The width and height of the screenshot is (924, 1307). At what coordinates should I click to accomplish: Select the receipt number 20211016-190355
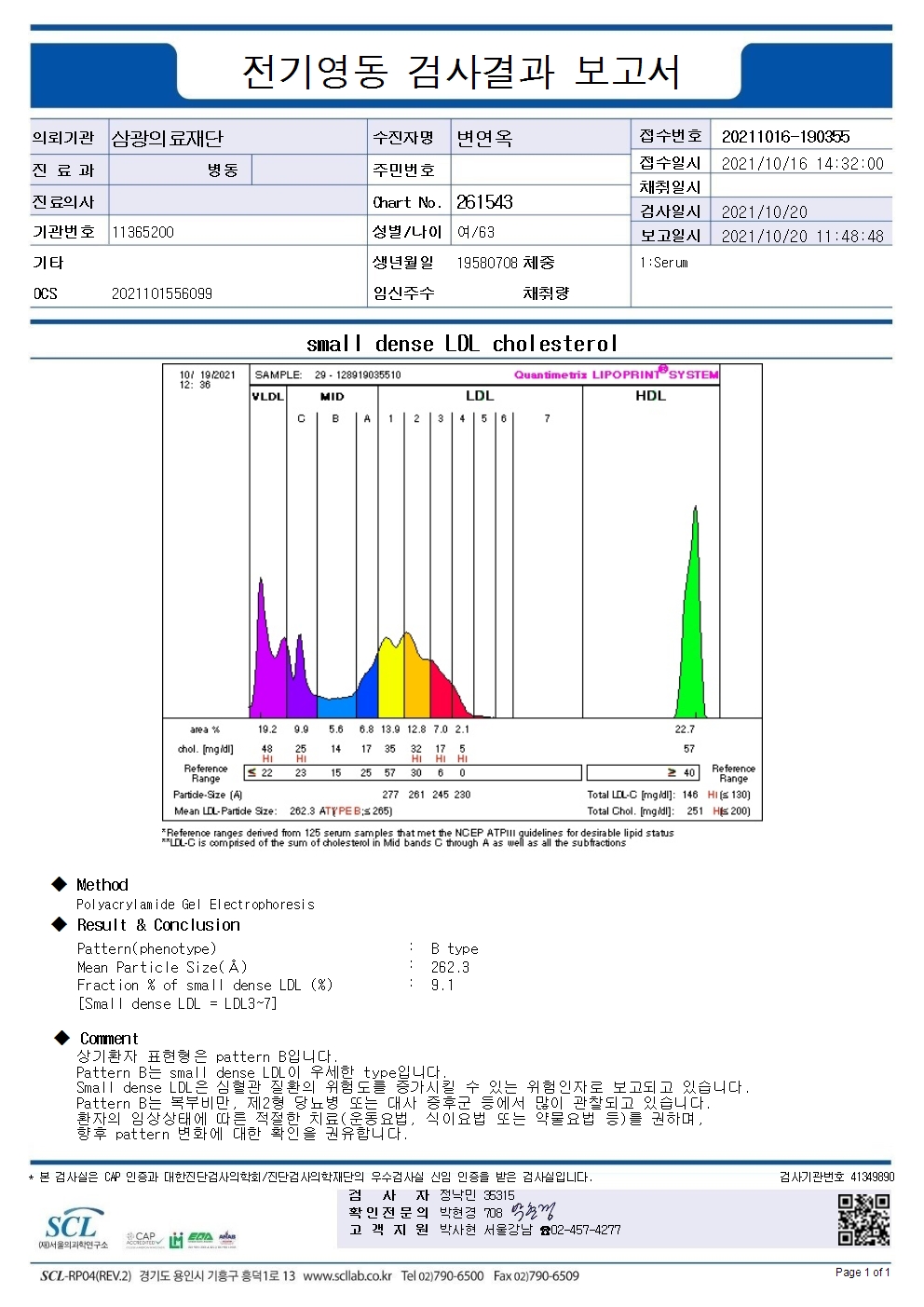786,137
